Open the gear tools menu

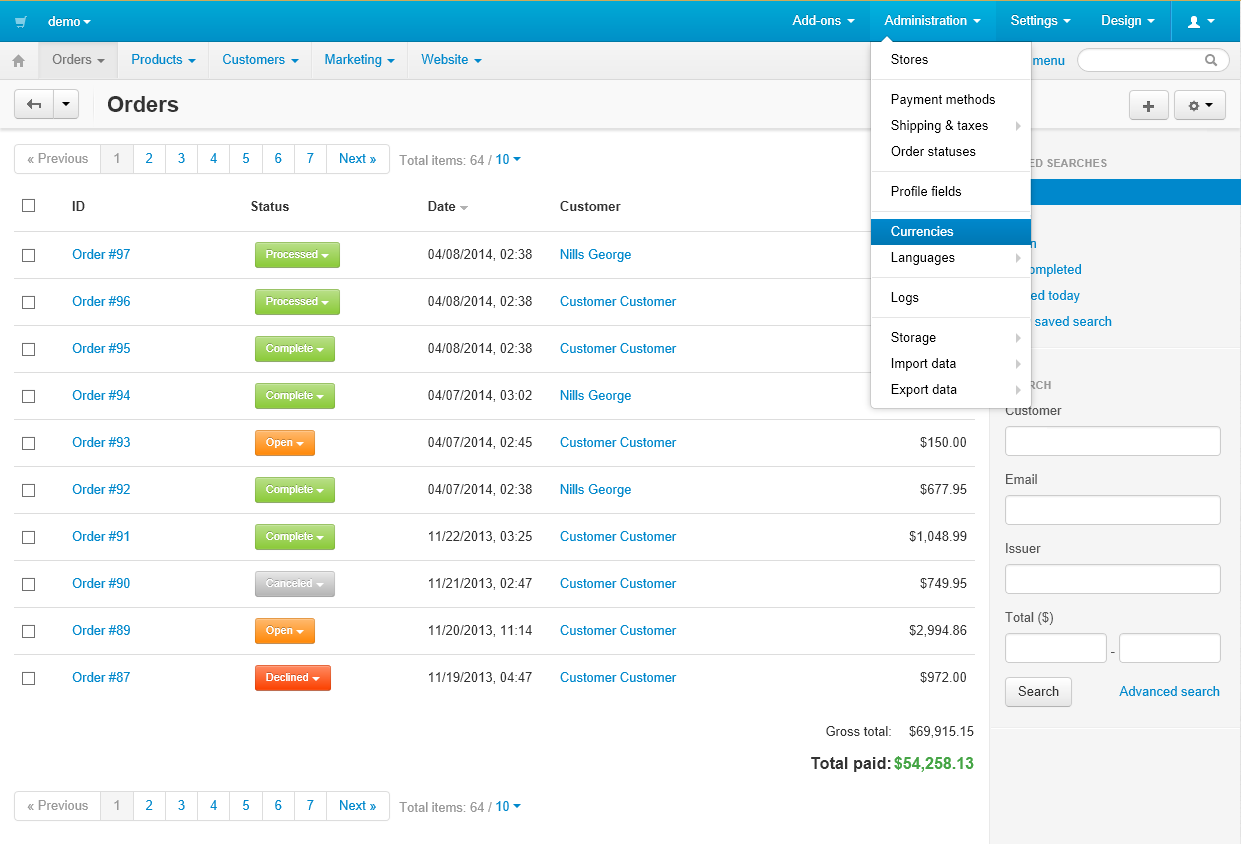pos(1200,106)
